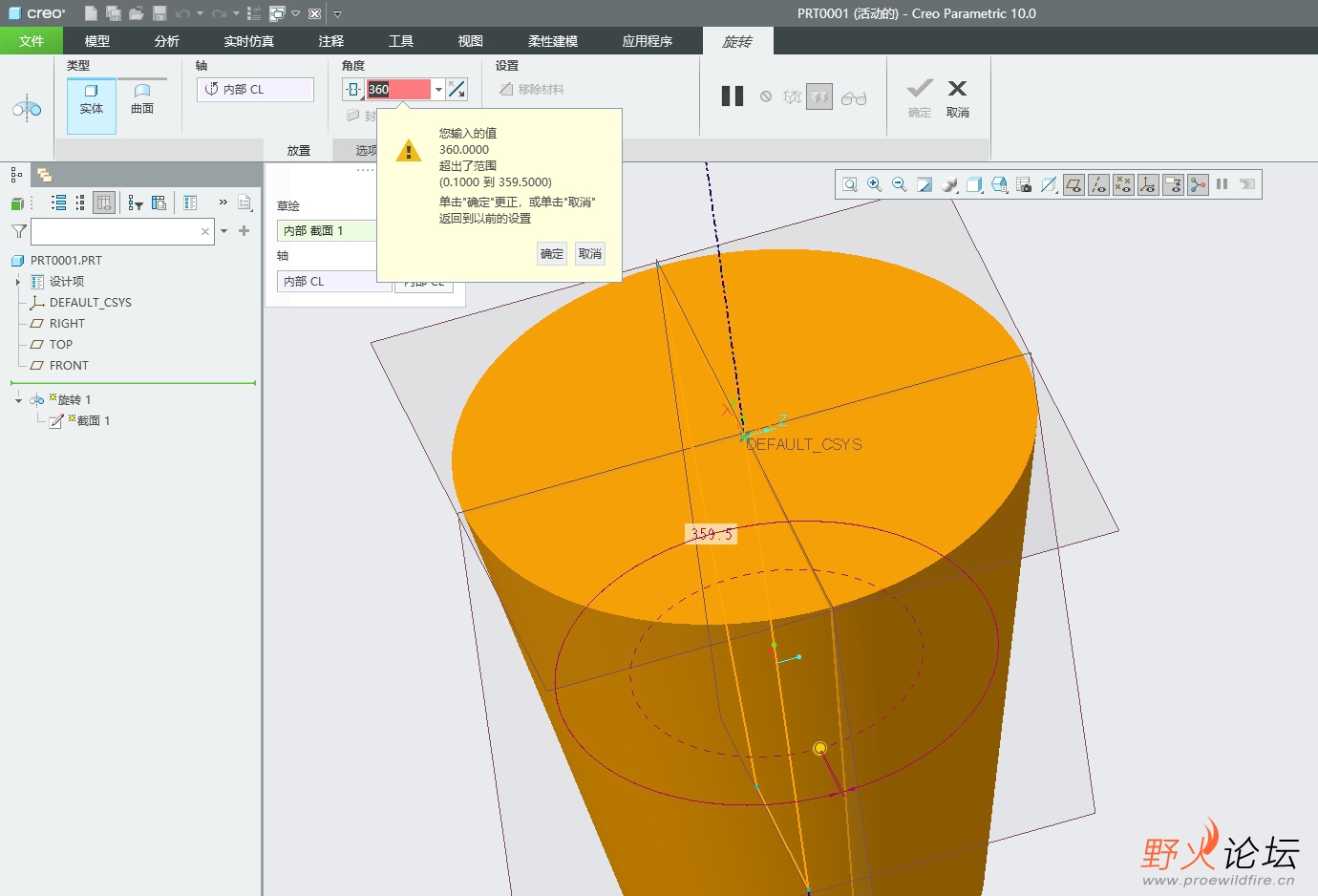Switch to the 模型 ribbon tab
The height and width of the screenshot is (896, 1318).
point(97,41)
